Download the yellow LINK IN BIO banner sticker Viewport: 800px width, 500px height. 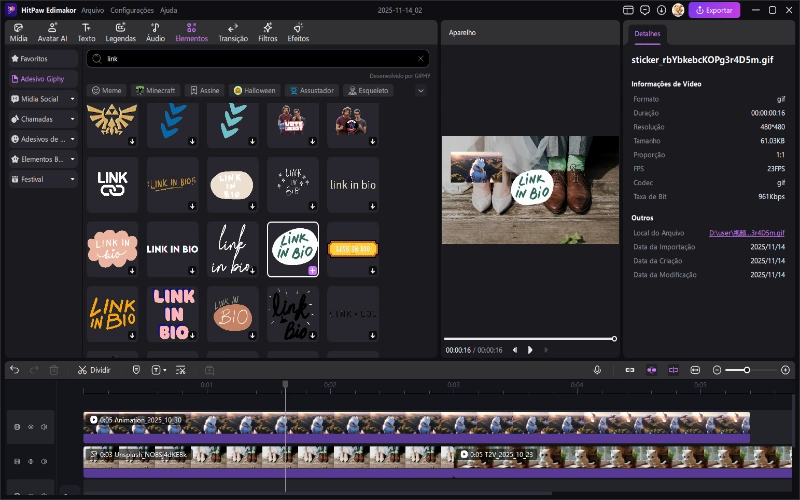click(372, 270)
